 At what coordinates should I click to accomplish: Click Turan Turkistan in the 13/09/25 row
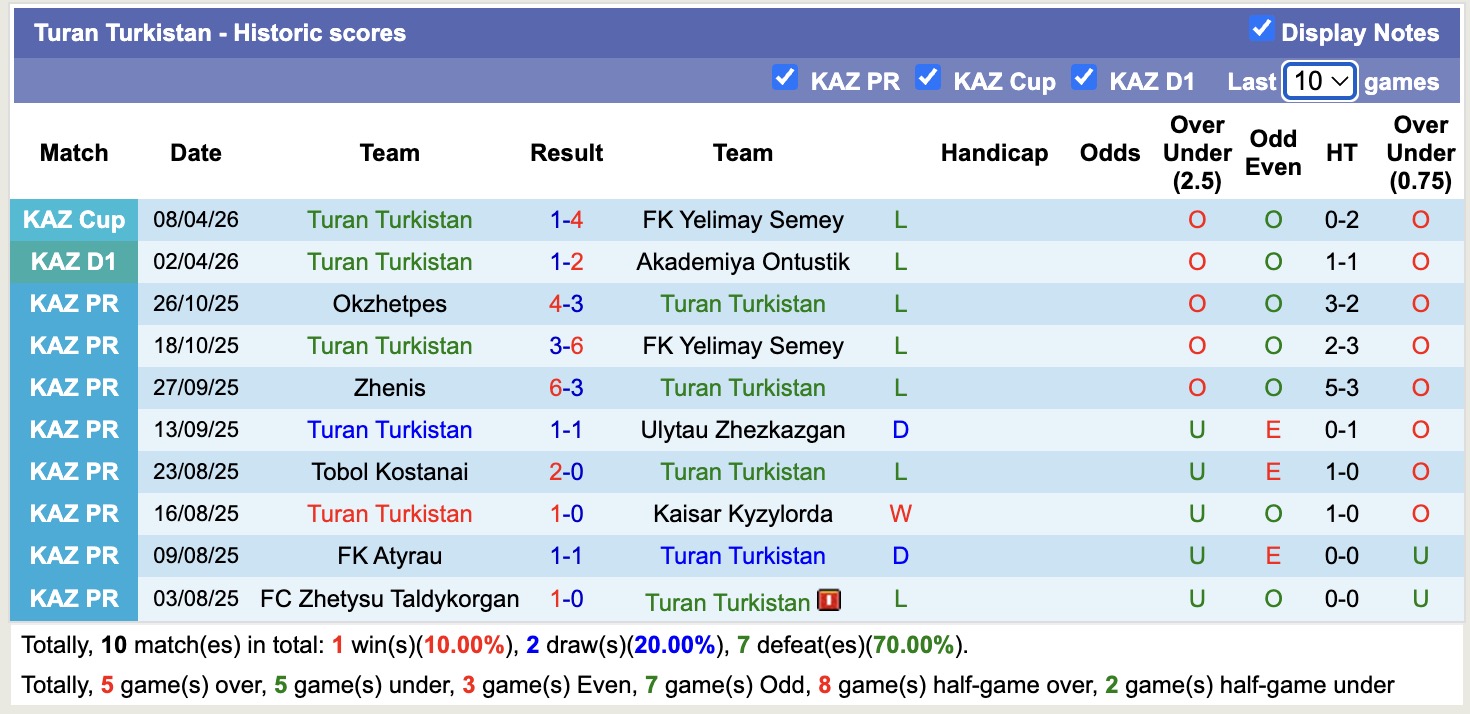[390, 429]
